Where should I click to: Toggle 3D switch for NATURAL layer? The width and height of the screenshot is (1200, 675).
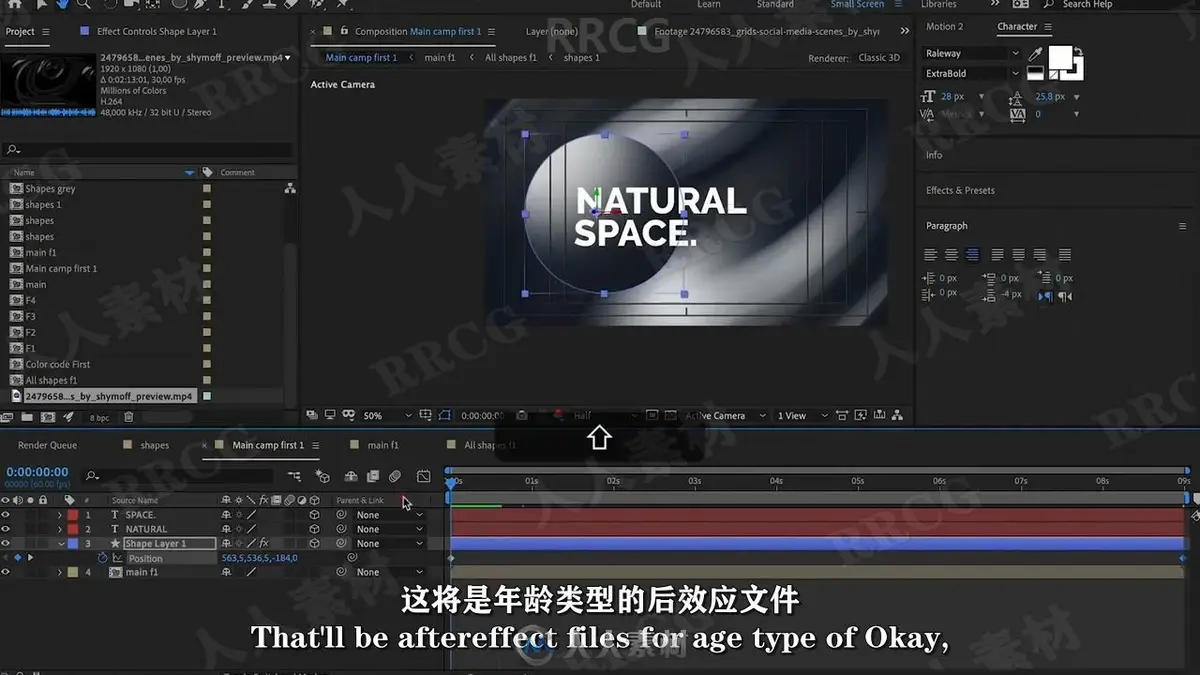314,529
